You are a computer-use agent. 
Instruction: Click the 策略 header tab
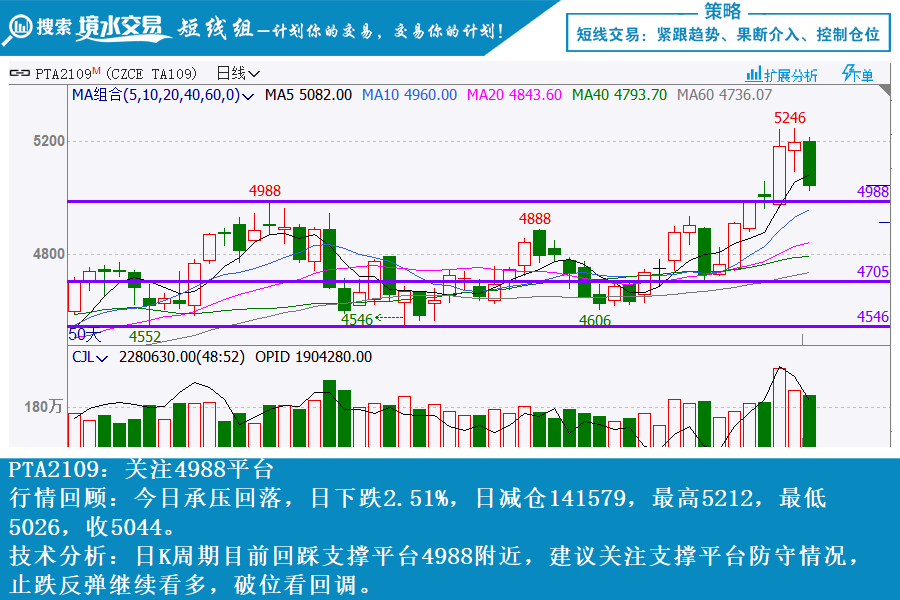[723, 11]
